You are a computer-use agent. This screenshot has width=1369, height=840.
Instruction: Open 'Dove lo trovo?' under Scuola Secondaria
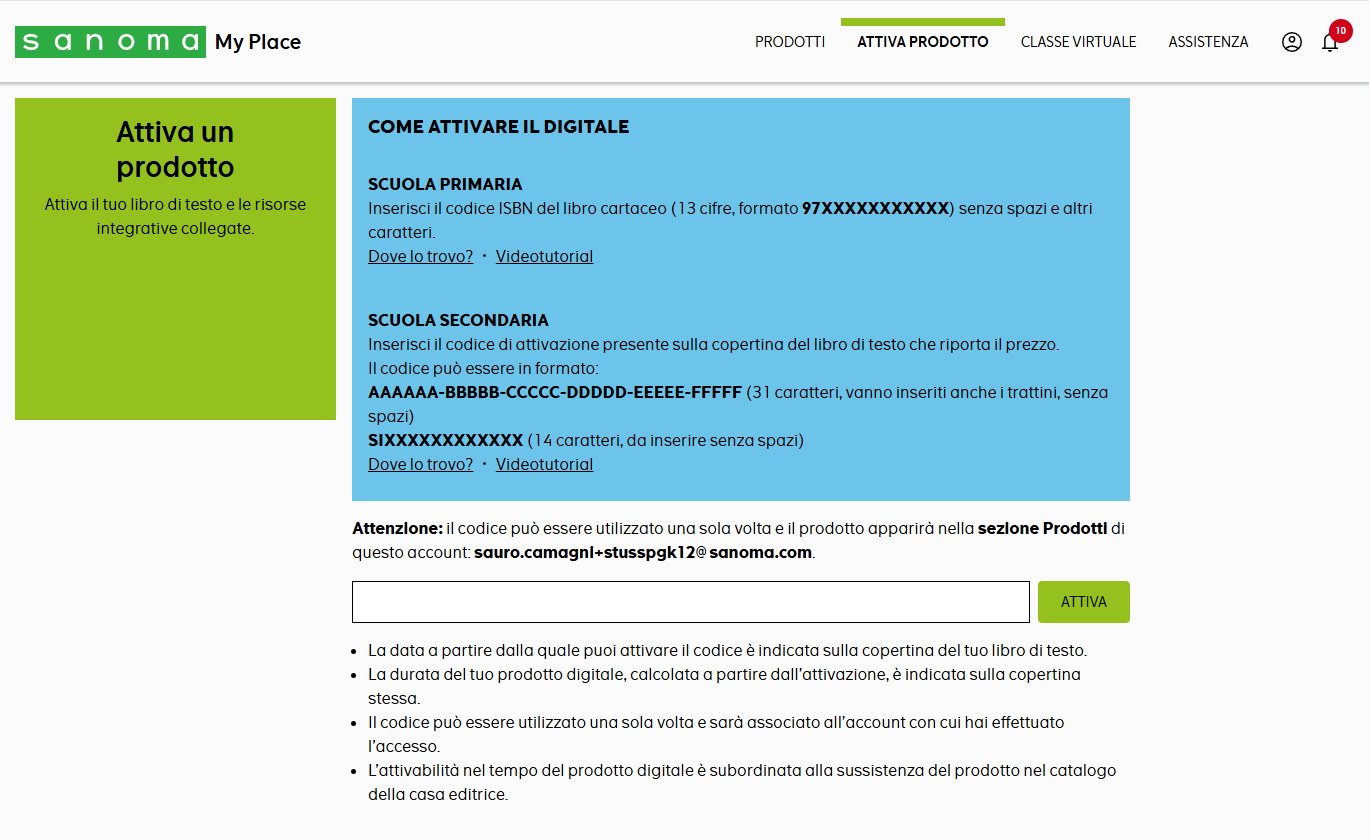click(x=420, y=464)
